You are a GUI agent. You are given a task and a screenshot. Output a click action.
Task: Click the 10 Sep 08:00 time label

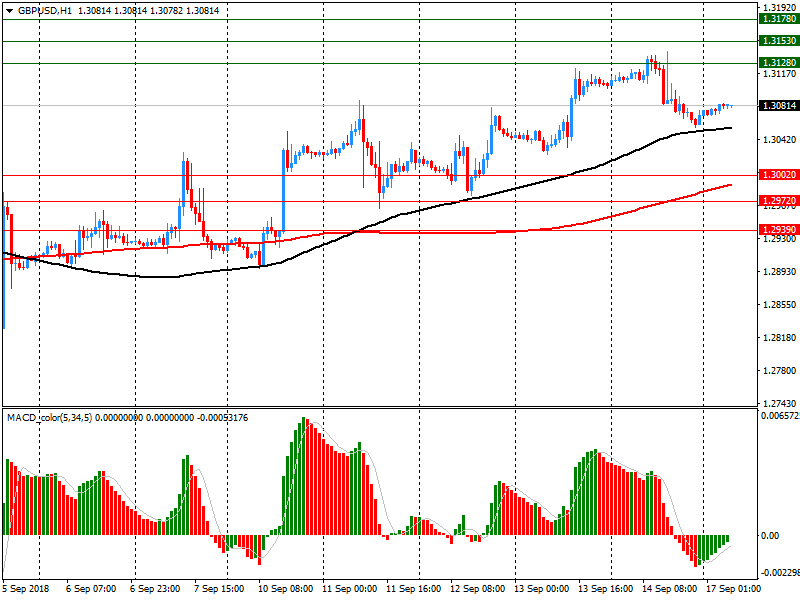click(285, 589)
